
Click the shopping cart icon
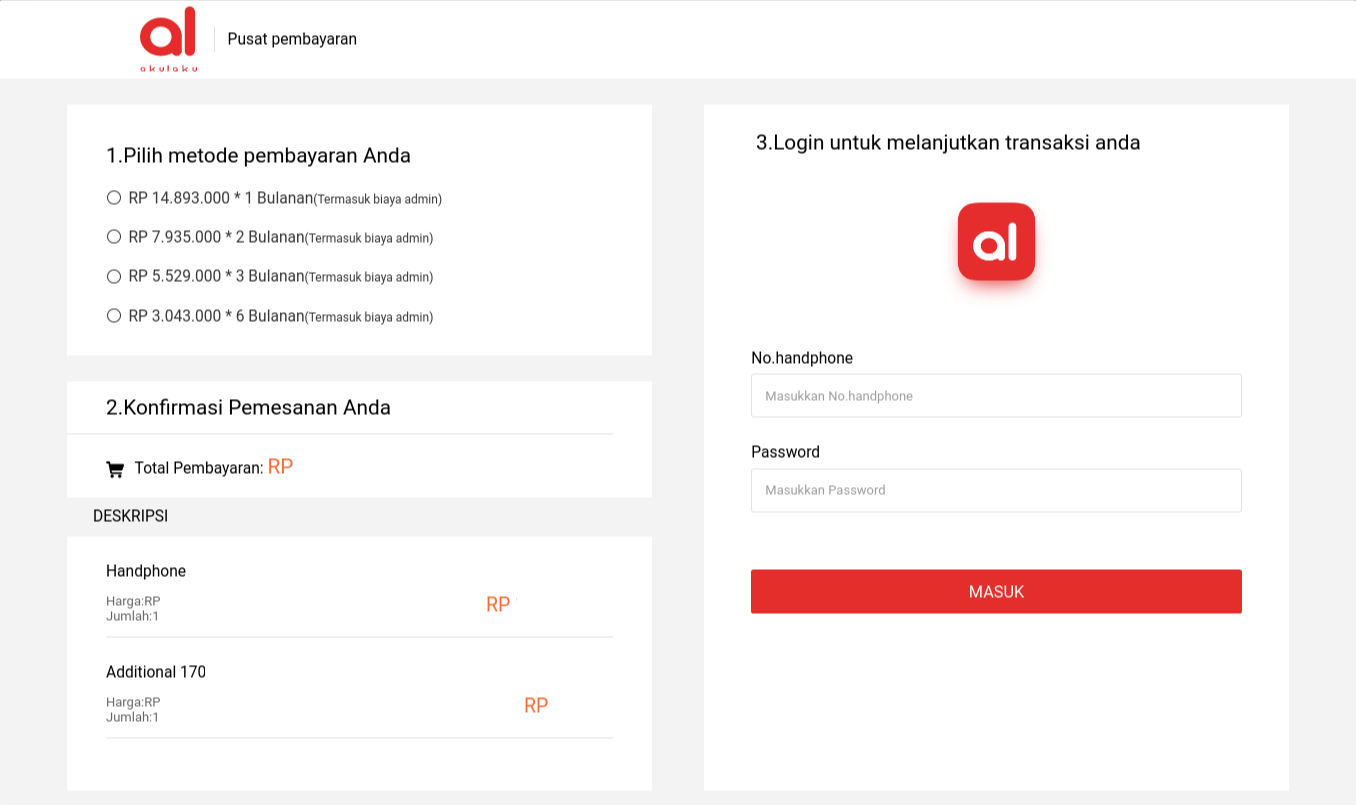tap(115, 469)
